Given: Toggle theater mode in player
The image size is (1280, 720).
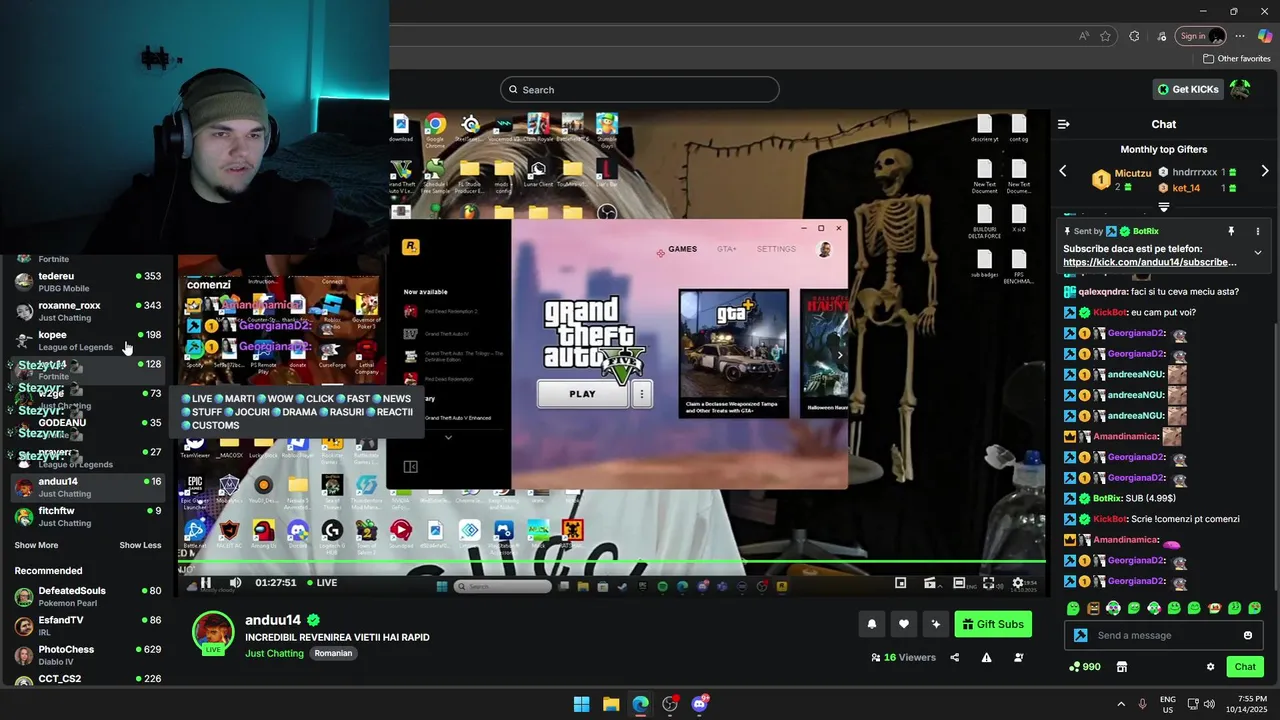Looking at the screenshot, I should pyautogui.click(x=959, y=583).
